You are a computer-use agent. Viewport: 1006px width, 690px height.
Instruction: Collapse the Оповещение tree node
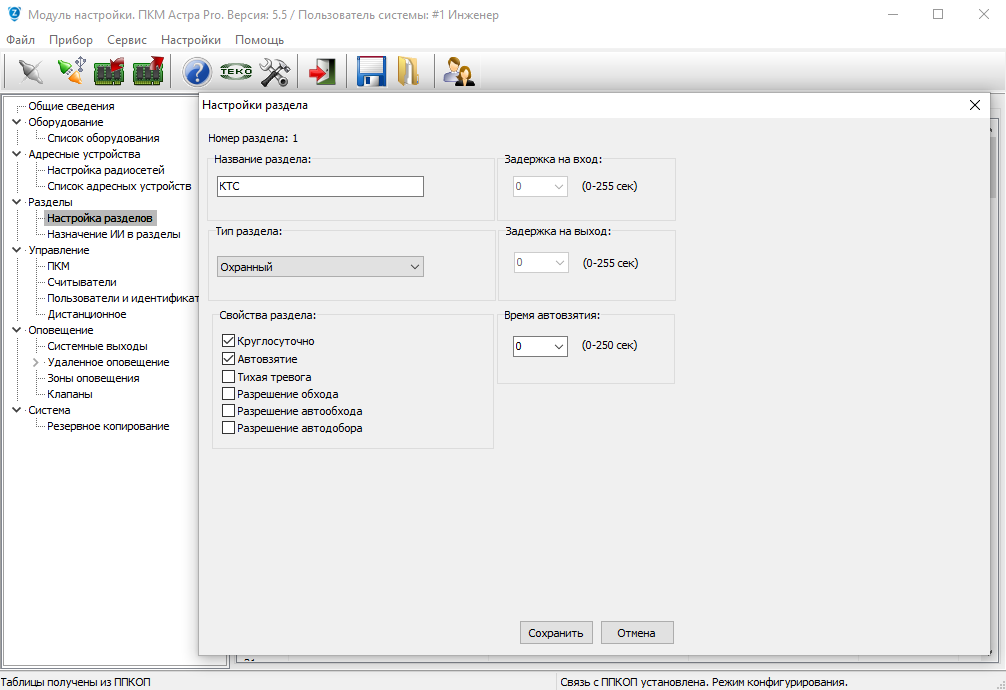click(x=17, y=330)
